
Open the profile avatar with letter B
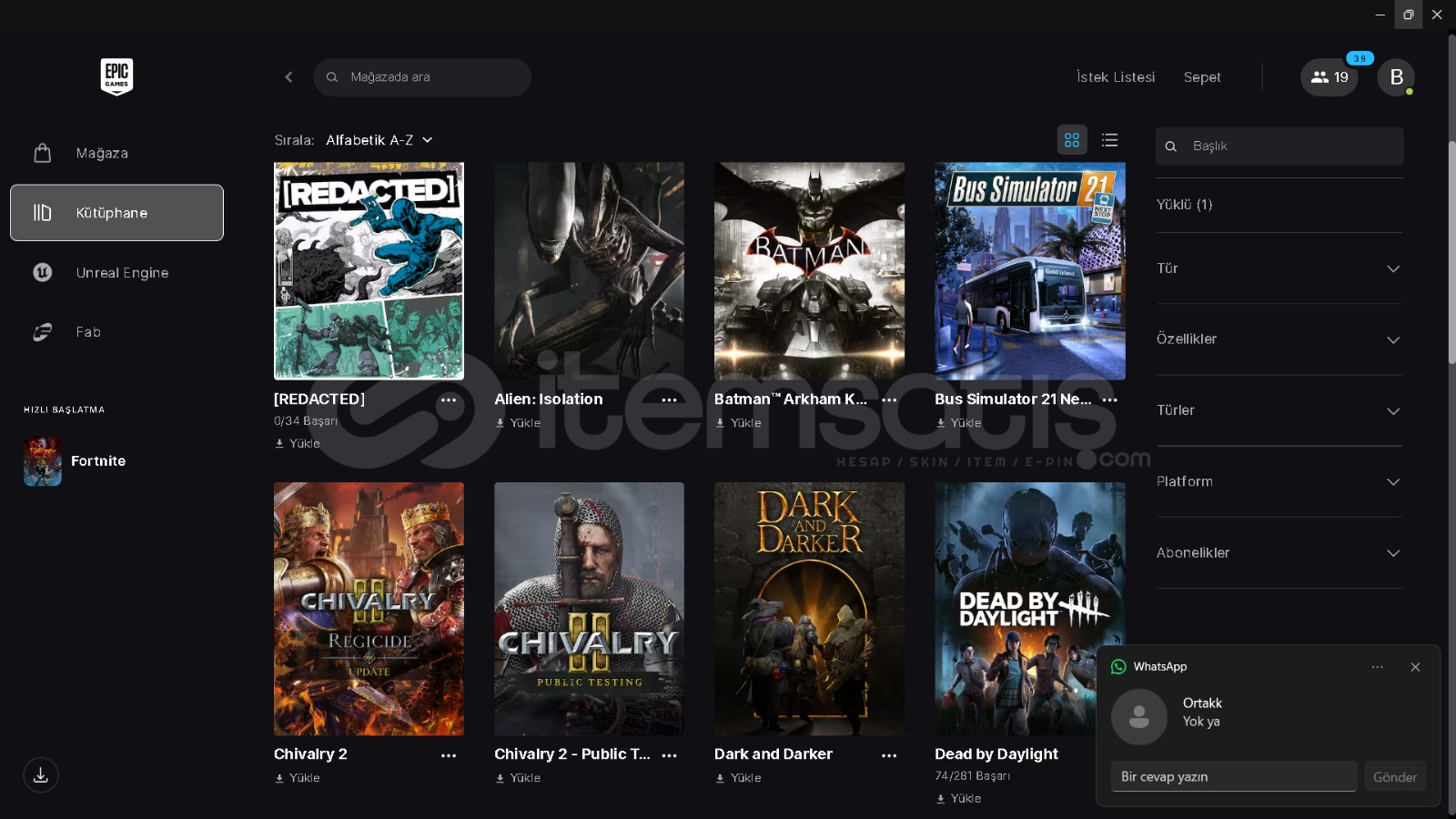1395,77
